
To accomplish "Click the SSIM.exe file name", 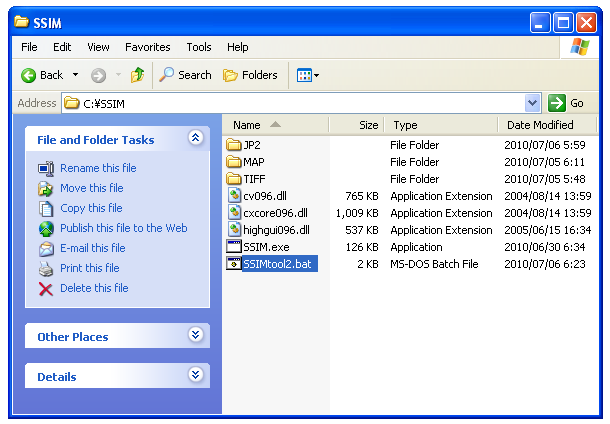I will (x=266, y=247).
